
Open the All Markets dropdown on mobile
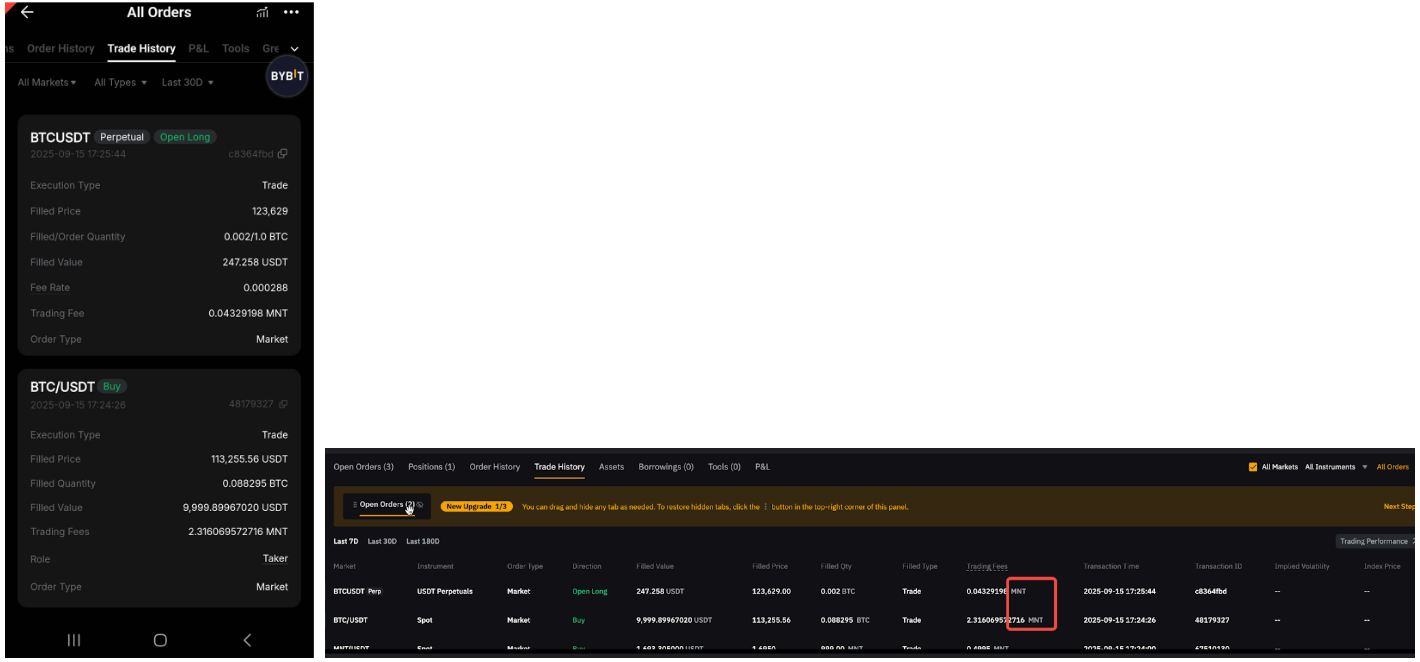(46, 82)
